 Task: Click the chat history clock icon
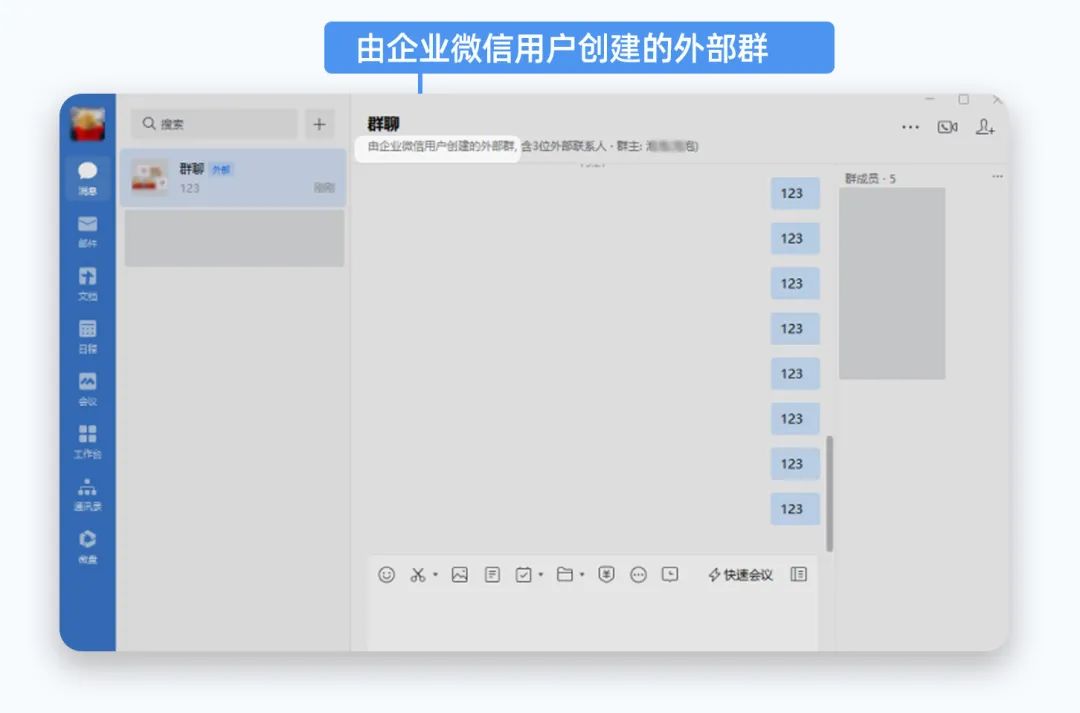pyautogui.click(x=670, y=575)
